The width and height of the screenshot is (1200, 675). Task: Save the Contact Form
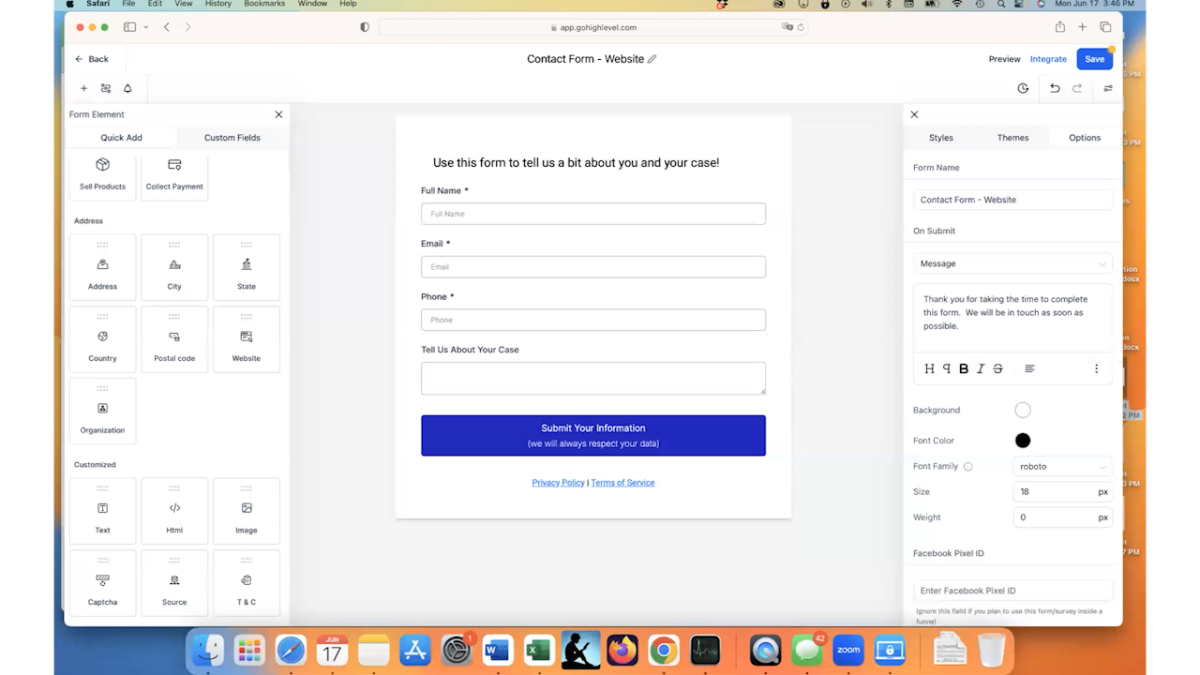[x=1094, y=58]
